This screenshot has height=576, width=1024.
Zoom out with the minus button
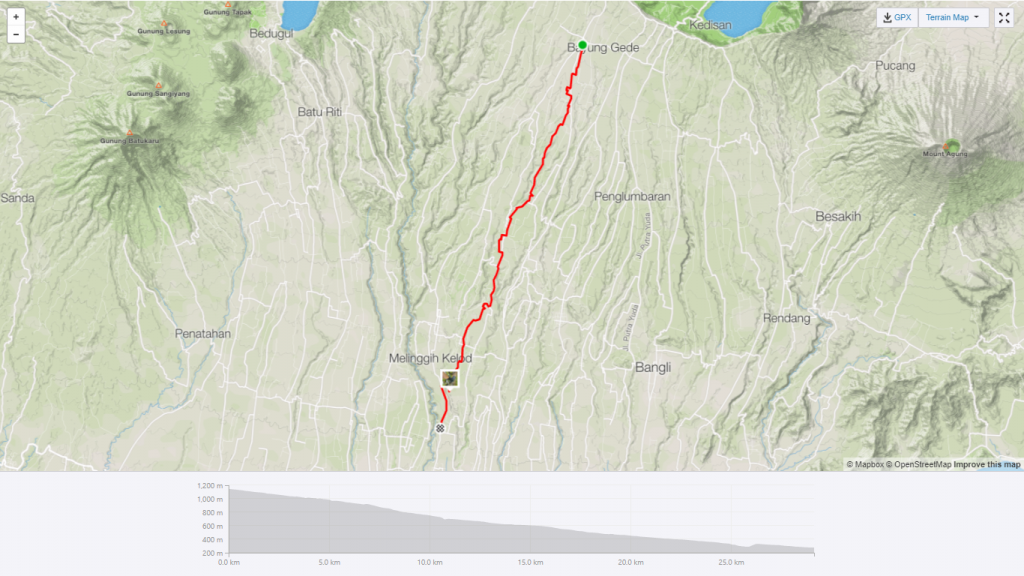pos(16,34)
